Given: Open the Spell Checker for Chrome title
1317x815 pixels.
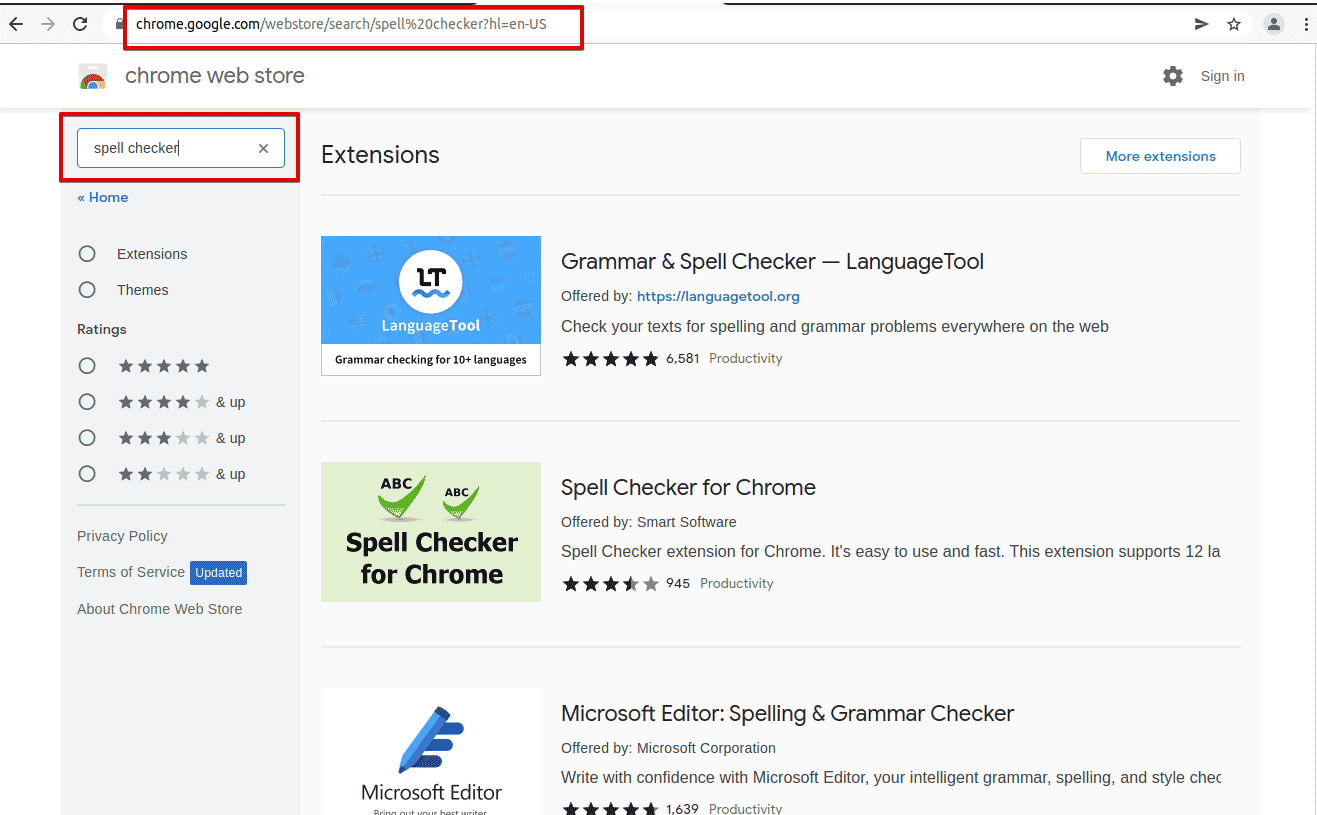Looking at the screenshot, I should click(688, 488).
